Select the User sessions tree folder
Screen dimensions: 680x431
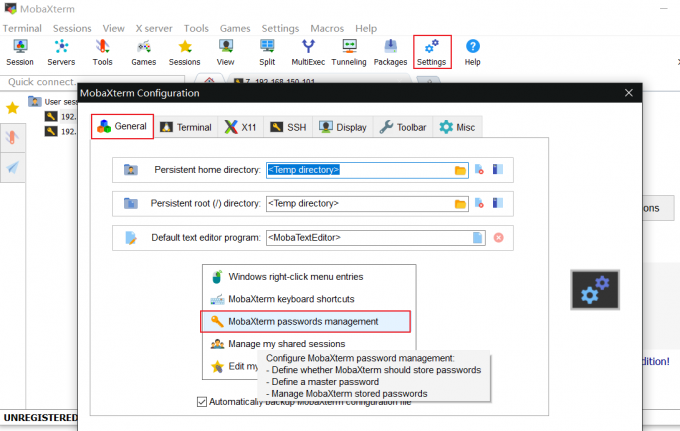click(x=53, y=102)
